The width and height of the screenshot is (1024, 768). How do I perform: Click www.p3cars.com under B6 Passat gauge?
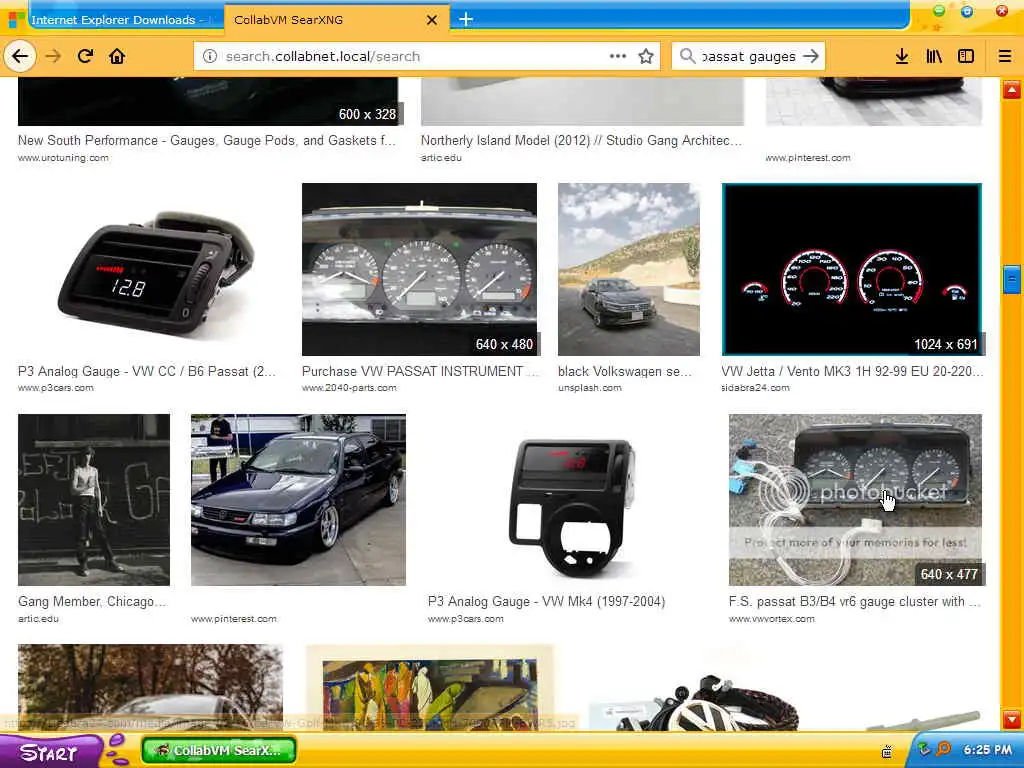[56, 387]
